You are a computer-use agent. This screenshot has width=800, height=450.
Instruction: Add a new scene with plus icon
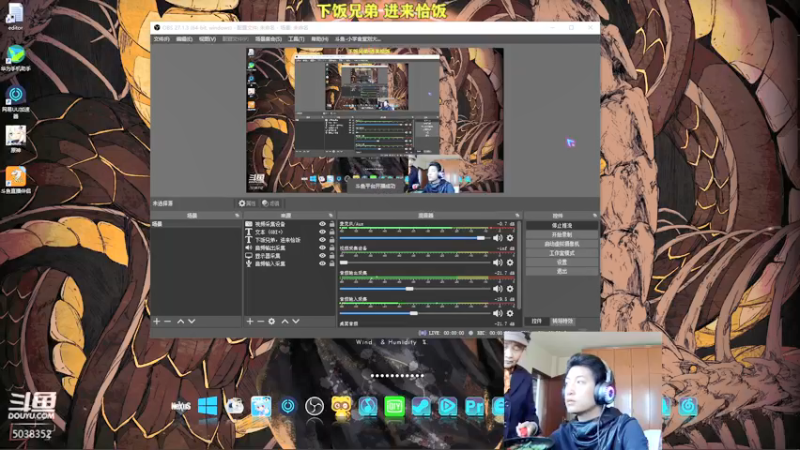point(157,321)
